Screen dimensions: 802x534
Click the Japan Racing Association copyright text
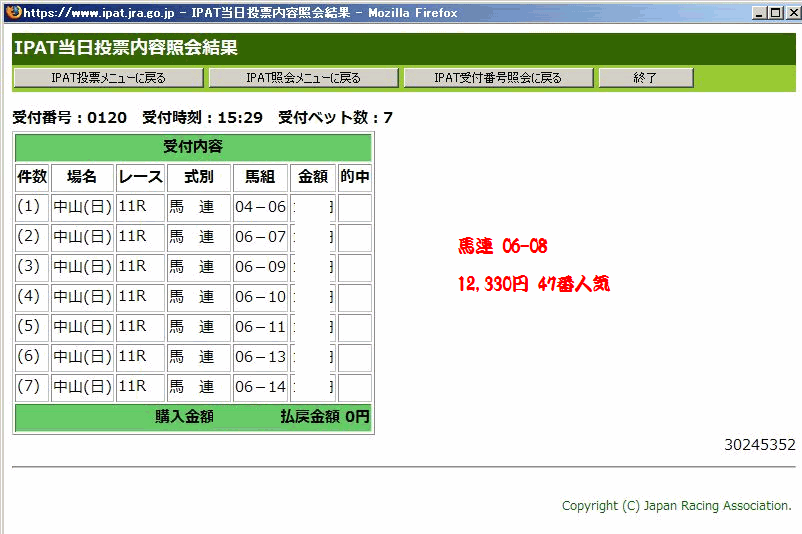click(677, 506)
